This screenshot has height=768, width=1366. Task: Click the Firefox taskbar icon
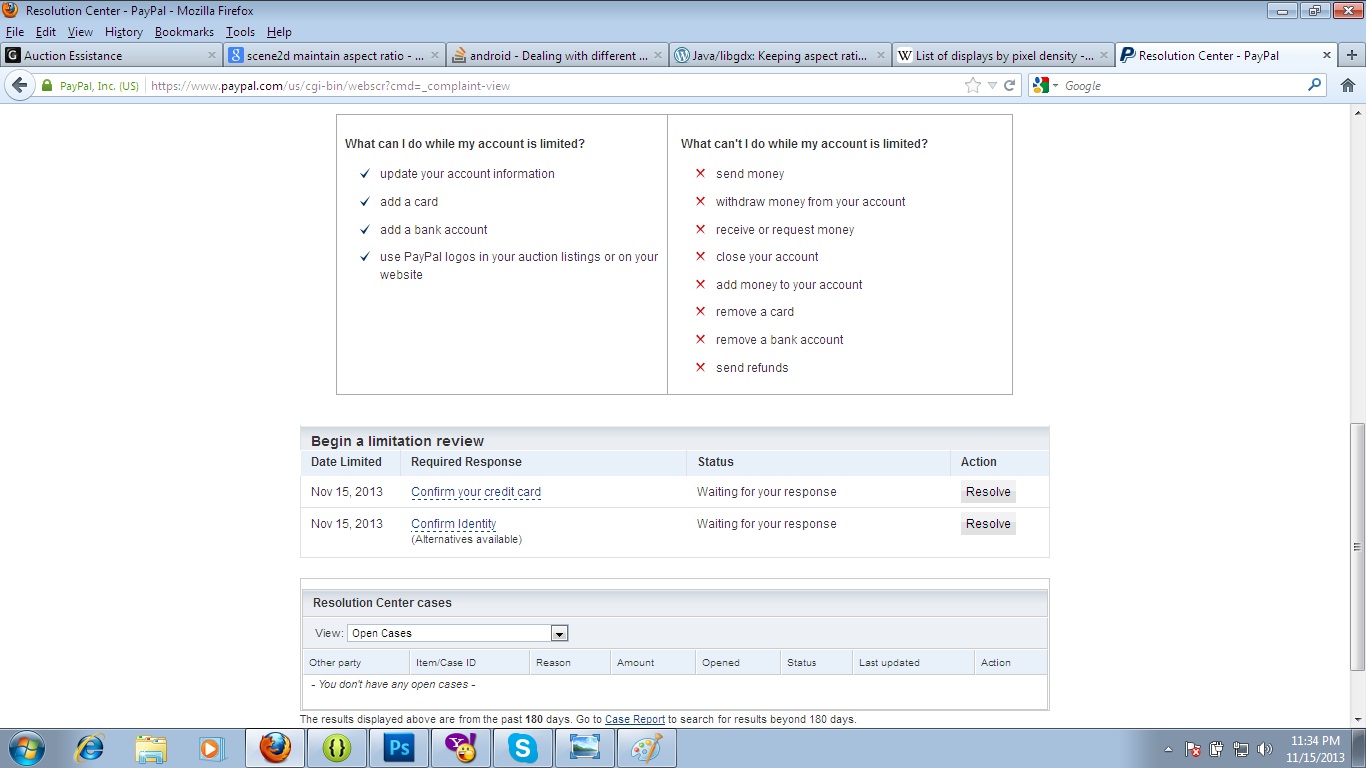click(x=275, y=748)
